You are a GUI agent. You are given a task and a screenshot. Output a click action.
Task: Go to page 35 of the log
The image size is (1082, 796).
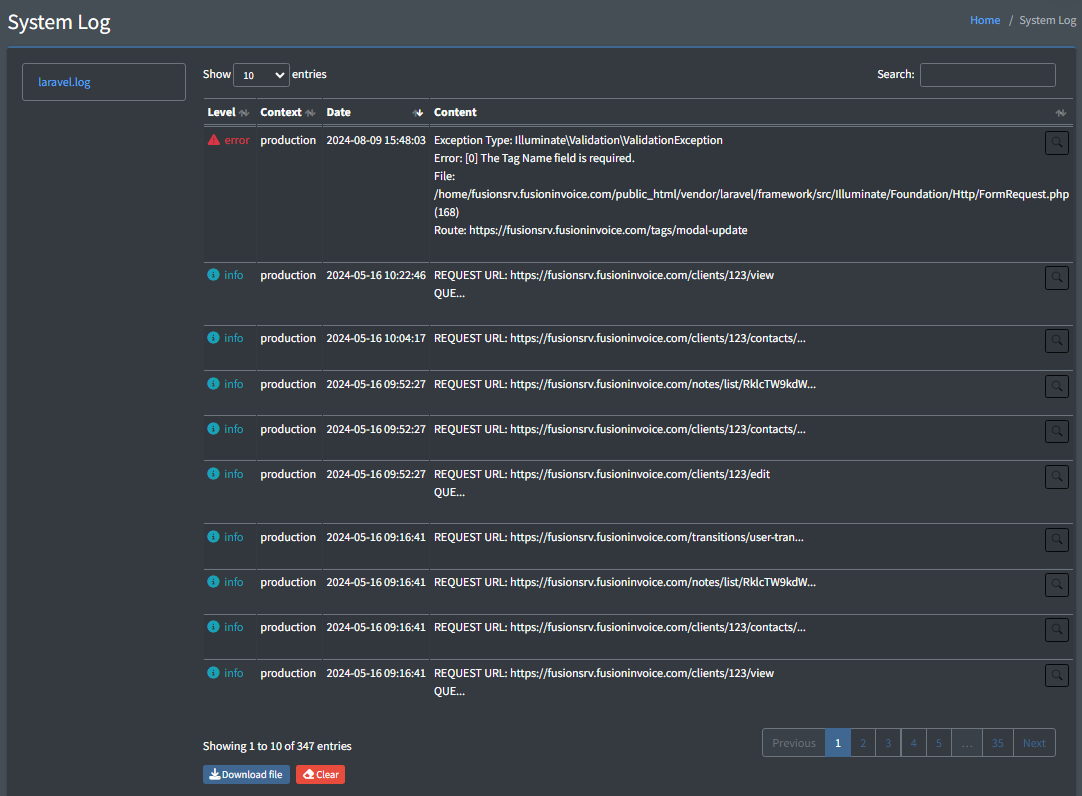pos(997,742)
